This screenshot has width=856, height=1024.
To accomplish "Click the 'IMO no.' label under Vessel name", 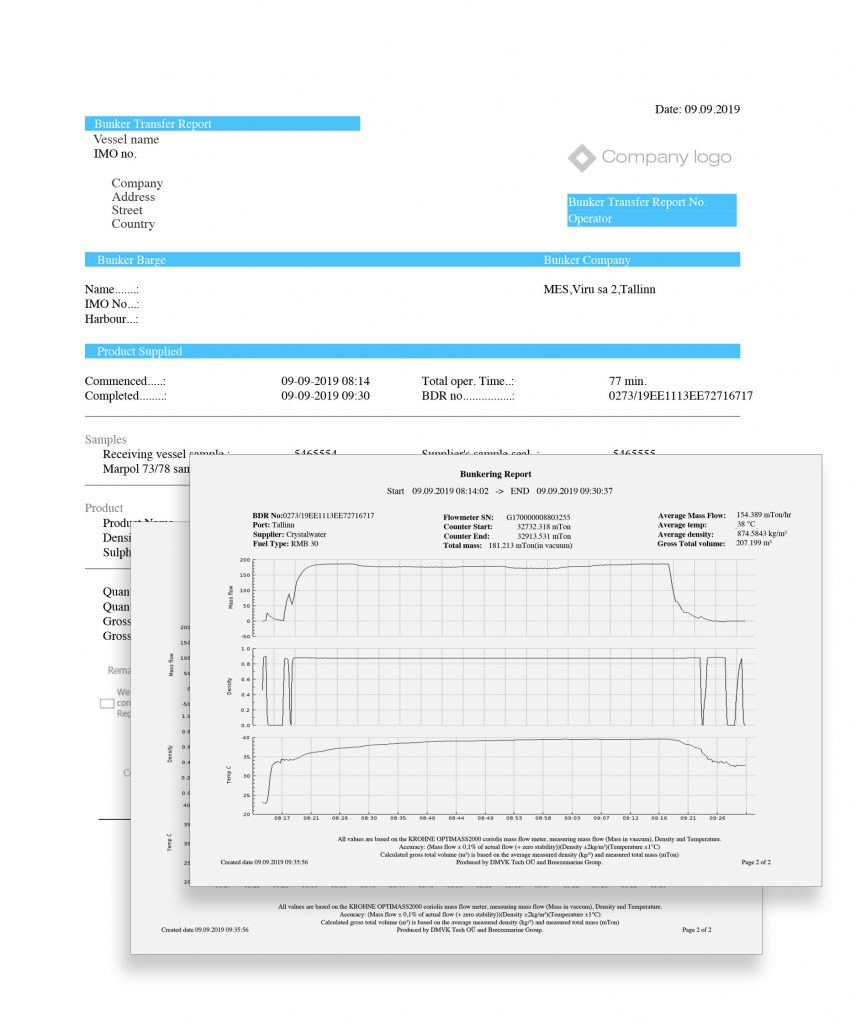I will pos(115,153).
